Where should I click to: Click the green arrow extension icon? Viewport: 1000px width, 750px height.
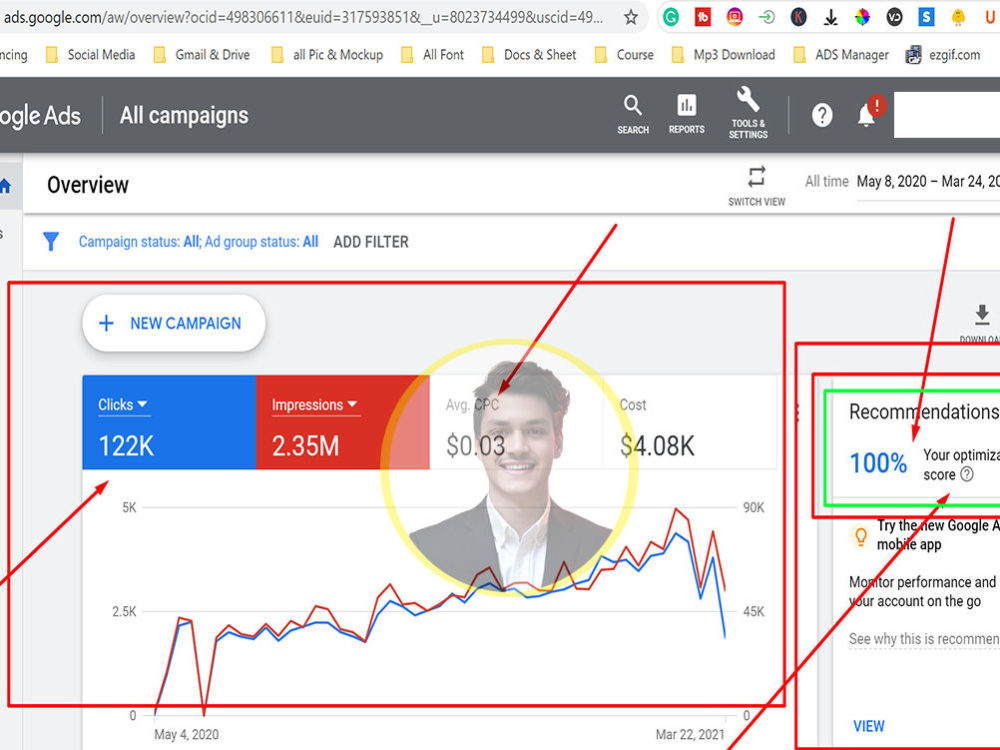click(767, 17)
